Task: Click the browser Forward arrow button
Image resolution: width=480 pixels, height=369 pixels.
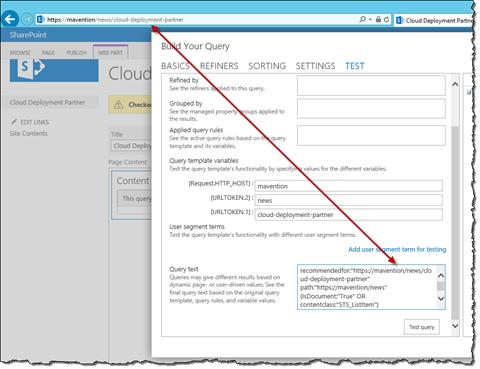Action: pyautogui.click(x=27, y=19)
